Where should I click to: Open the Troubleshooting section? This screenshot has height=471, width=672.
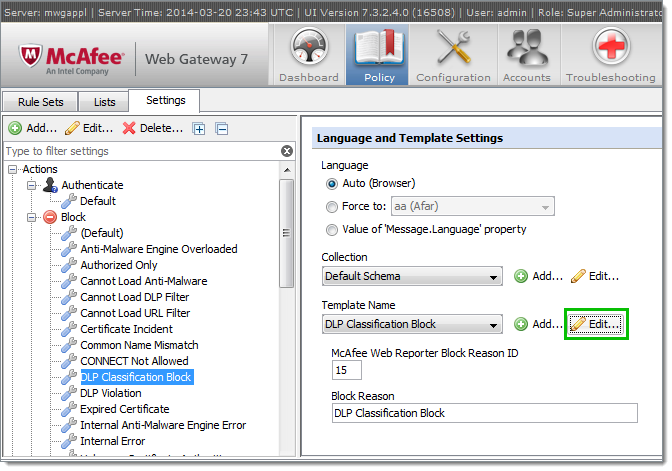pyautogui.click(x=610, y=55)
